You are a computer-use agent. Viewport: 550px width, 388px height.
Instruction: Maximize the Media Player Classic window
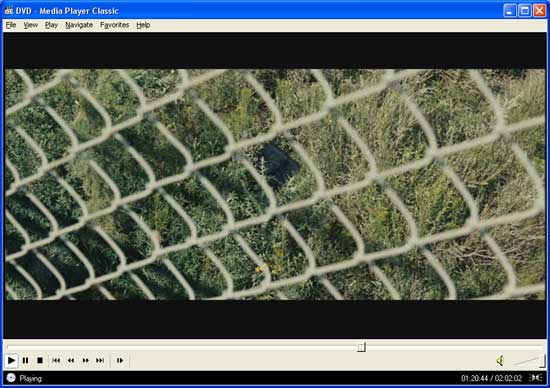tap(525, 11)
